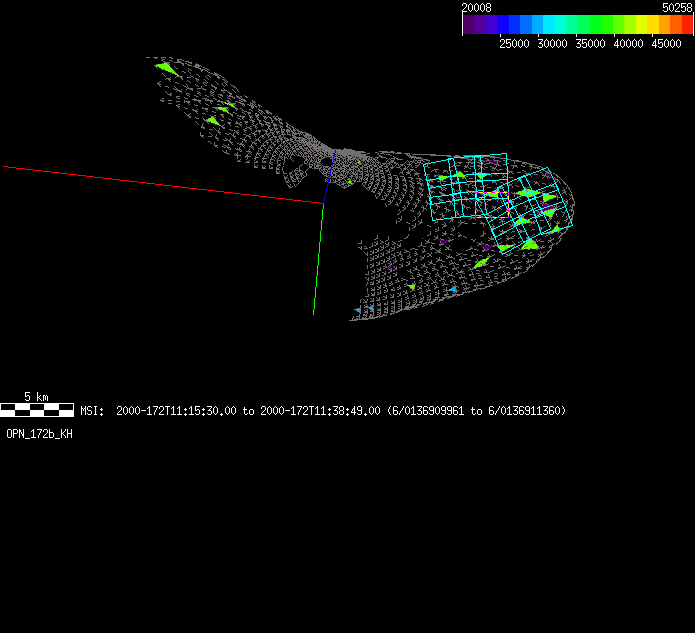Viewport: 695px width, 633px height.
Task: Select the blue triangle on the lower wireframe edge
Action: 453,290
